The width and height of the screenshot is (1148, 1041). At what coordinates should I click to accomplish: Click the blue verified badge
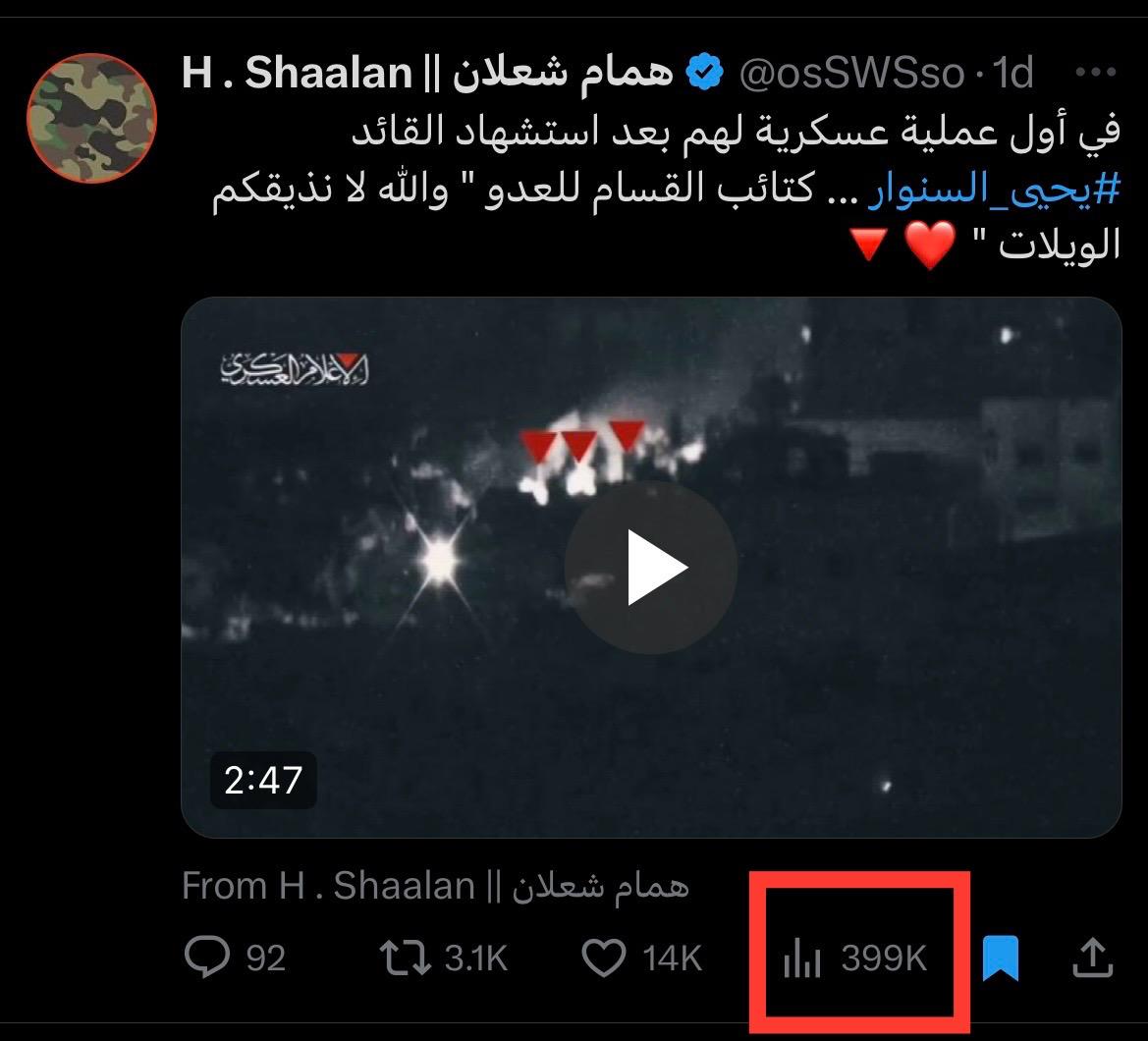[704, 72]
